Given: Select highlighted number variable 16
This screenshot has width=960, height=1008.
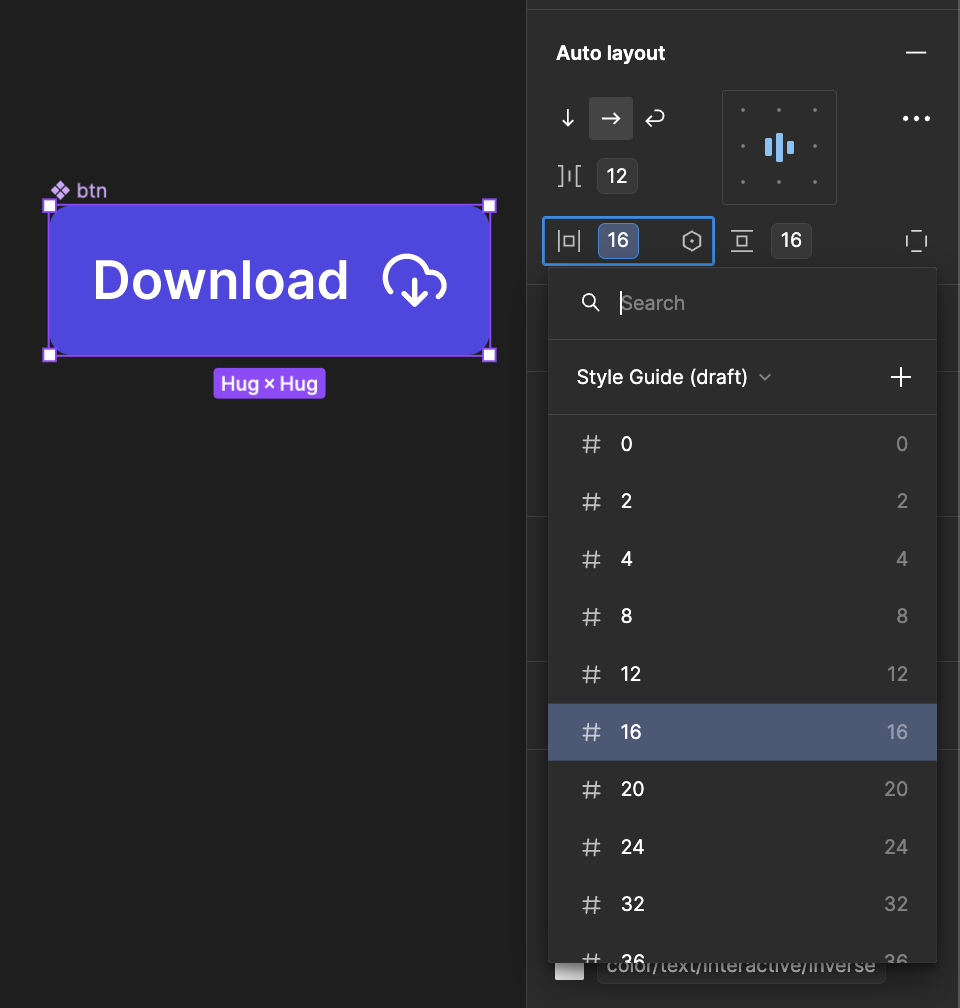Looking at the screenshot, I should point(742,732).
